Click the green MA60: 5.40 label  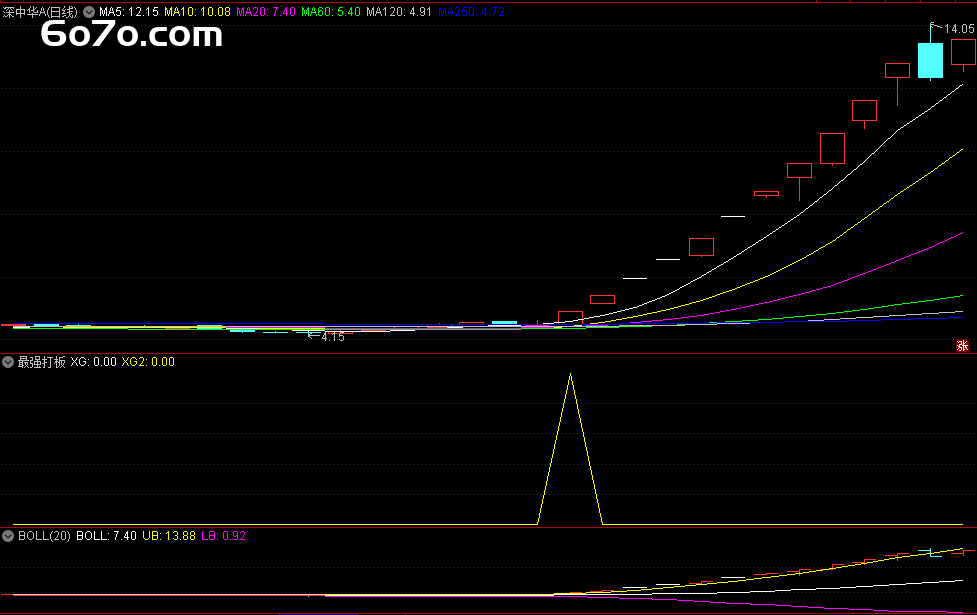coord(331,12)
